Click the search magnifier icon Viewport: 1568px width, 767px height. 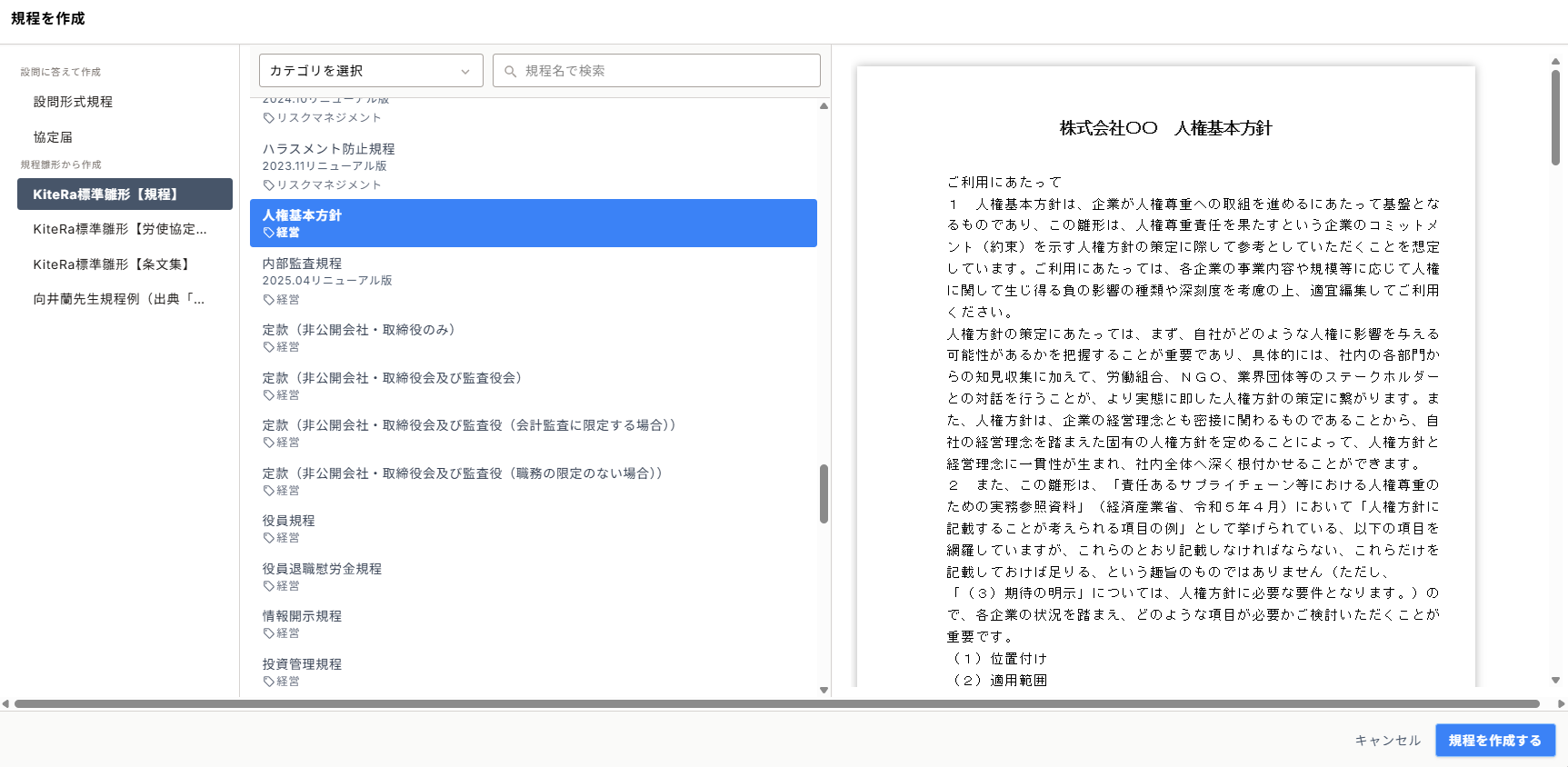[x=510, y=71]
